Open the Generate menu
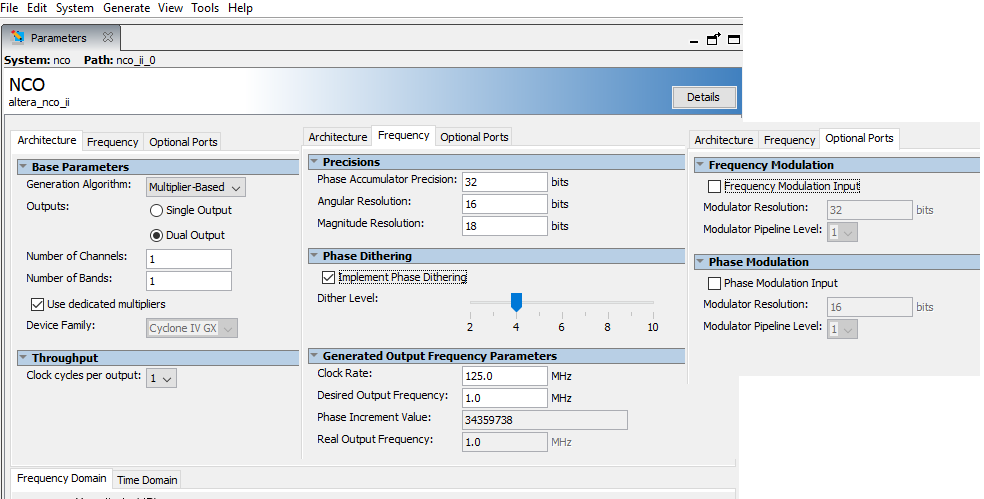This screenshot has height=499, width=984. click(126, 8)
